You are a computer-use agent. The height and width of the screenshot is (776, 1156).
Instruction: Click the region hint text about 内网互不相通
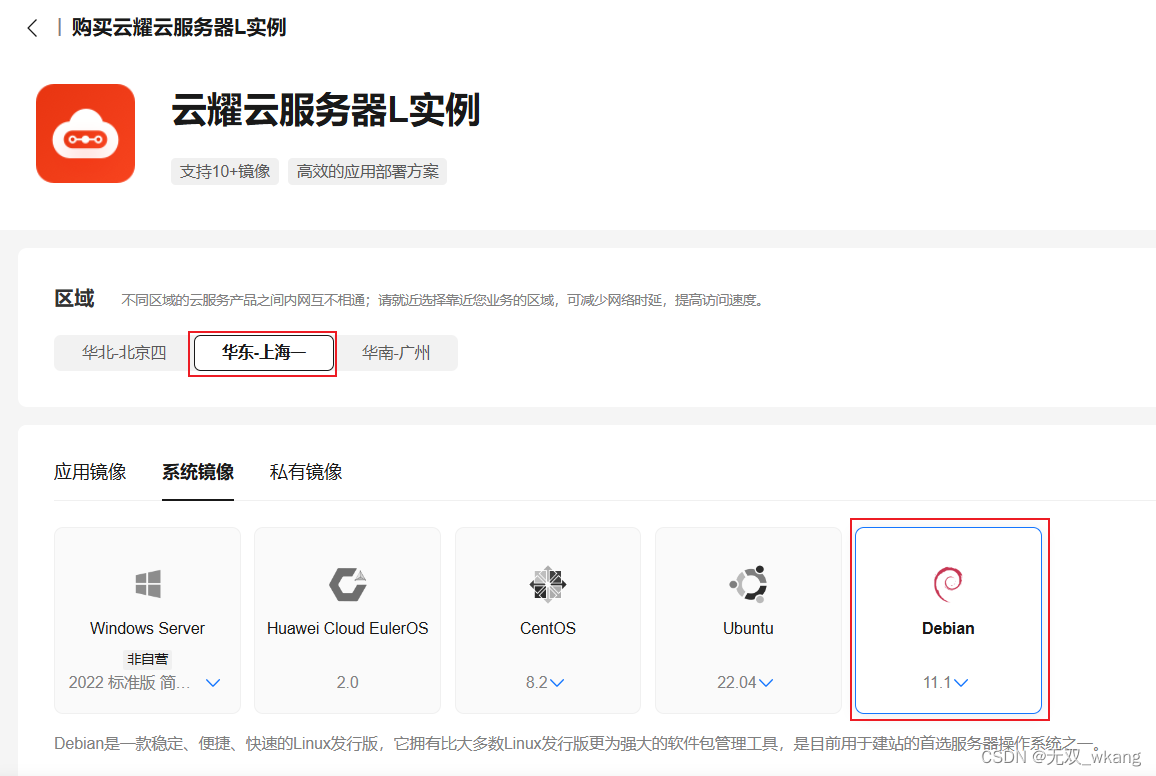pos(445,300)
